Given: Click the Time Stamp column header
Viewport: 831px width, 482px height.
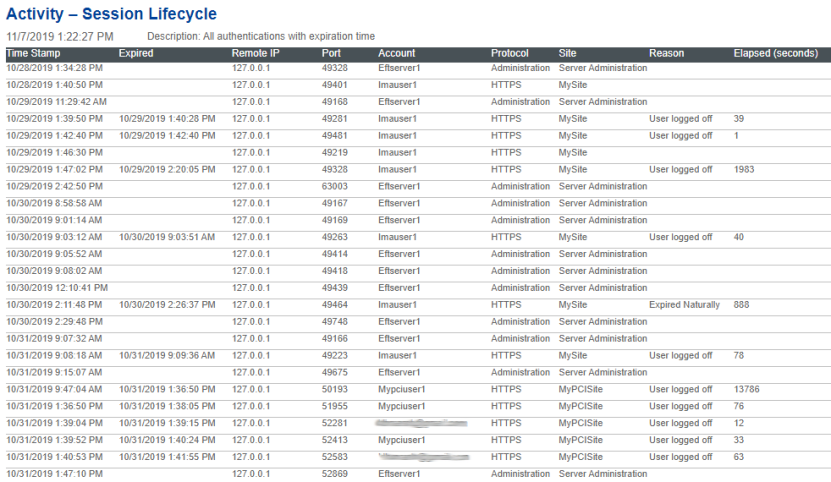Looking at the screenshot, I should click(33, 53).
